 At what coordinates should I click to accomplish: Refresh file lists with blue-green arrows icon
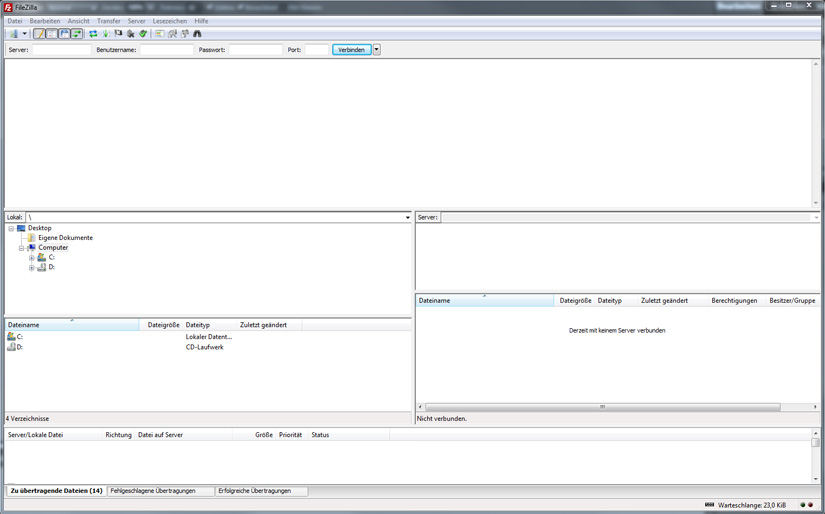pyautogui.click(x=93, y=34)
